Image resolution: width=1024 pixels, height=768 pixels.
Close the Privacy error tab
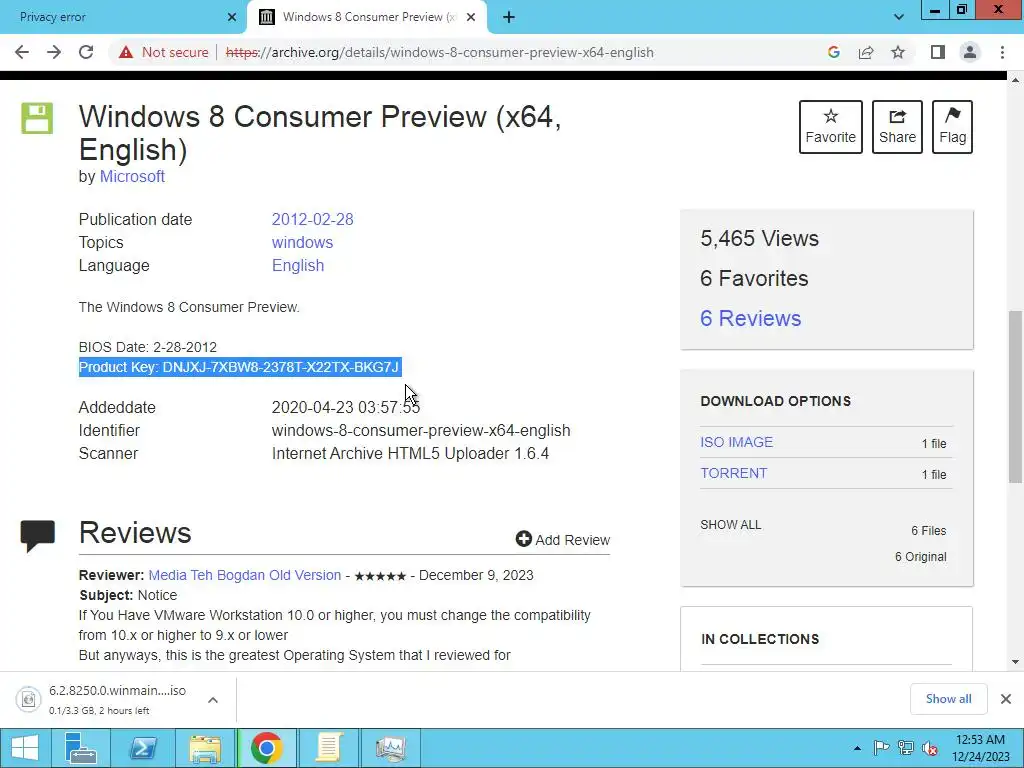pyautogui.click(x=232, y=17)
